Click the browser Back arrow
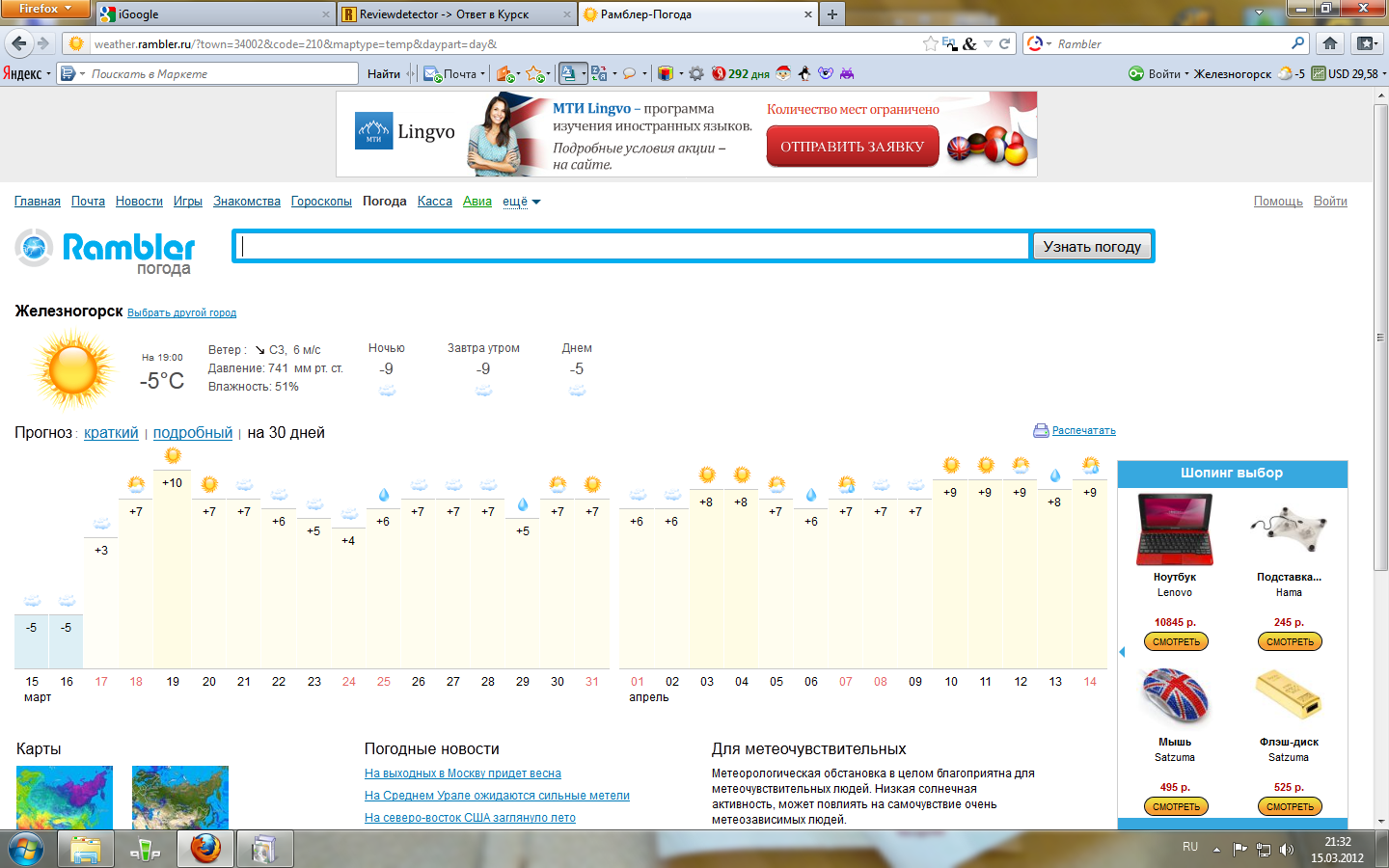This screenshot has width=1389, height=868. pyautogui.click(x=18, y=43)
